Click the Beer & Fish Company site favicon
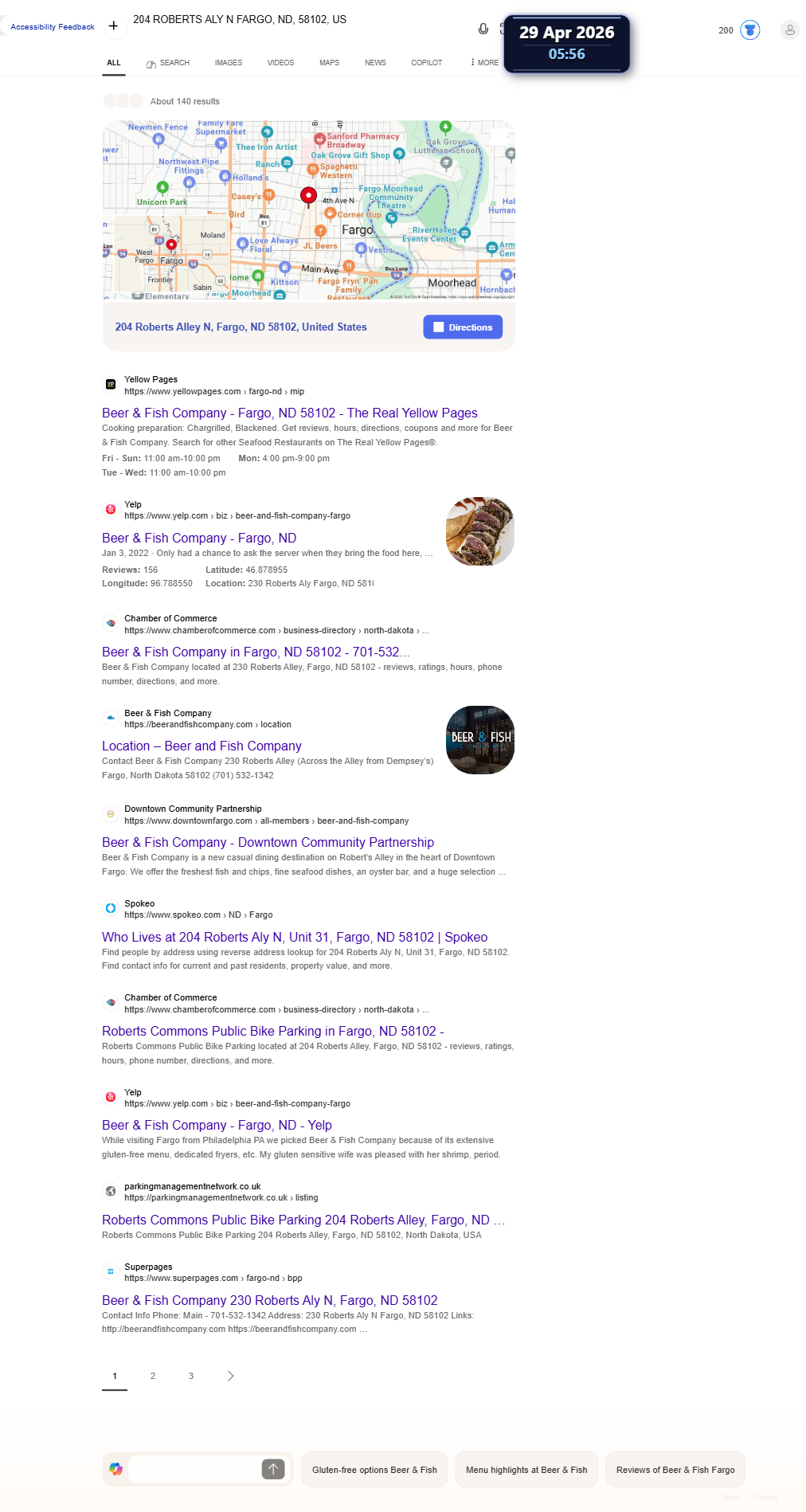This screenshot has width=806, height=1512. (x=111, y=718)
